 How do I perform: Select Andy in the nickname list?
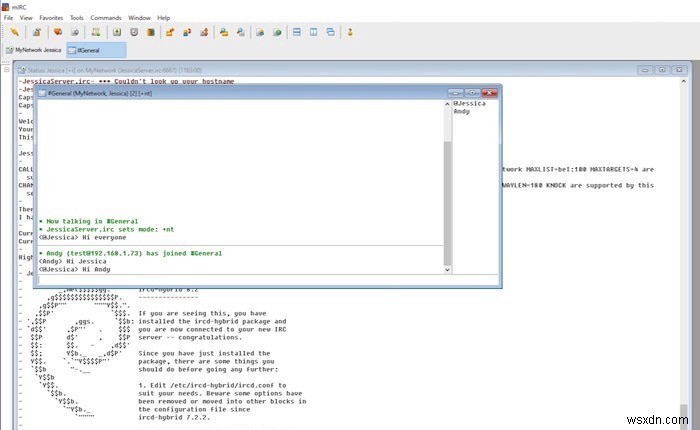[x=462, y=111]
